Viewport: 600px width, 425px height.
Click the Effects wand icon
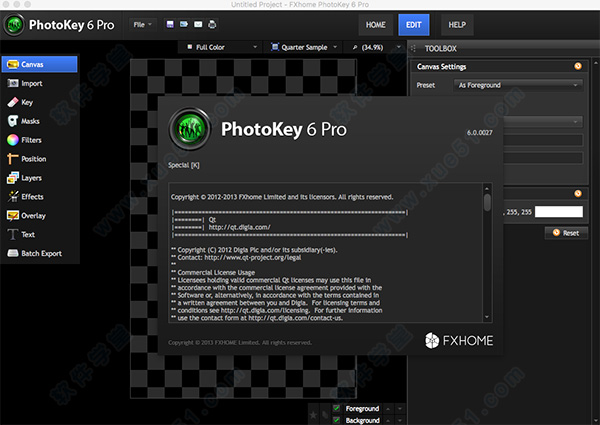(13, 197)
